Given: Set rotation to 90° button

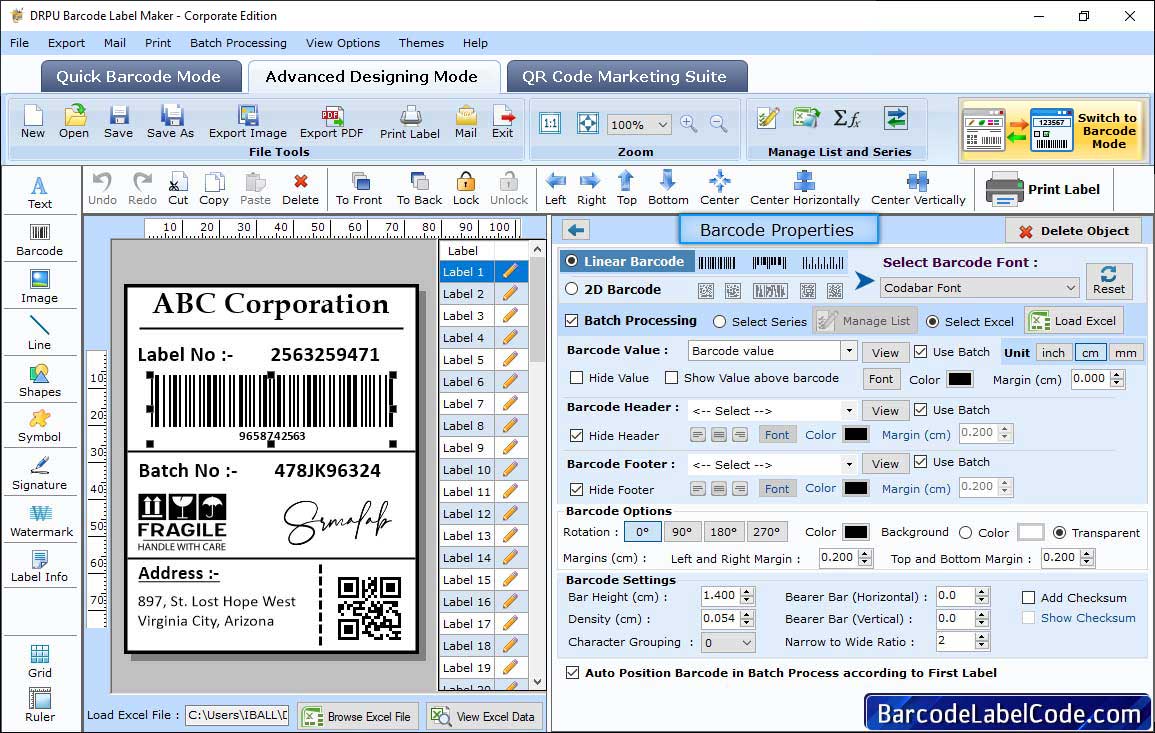Looking at the screenshot, I should tap(682, 532).
